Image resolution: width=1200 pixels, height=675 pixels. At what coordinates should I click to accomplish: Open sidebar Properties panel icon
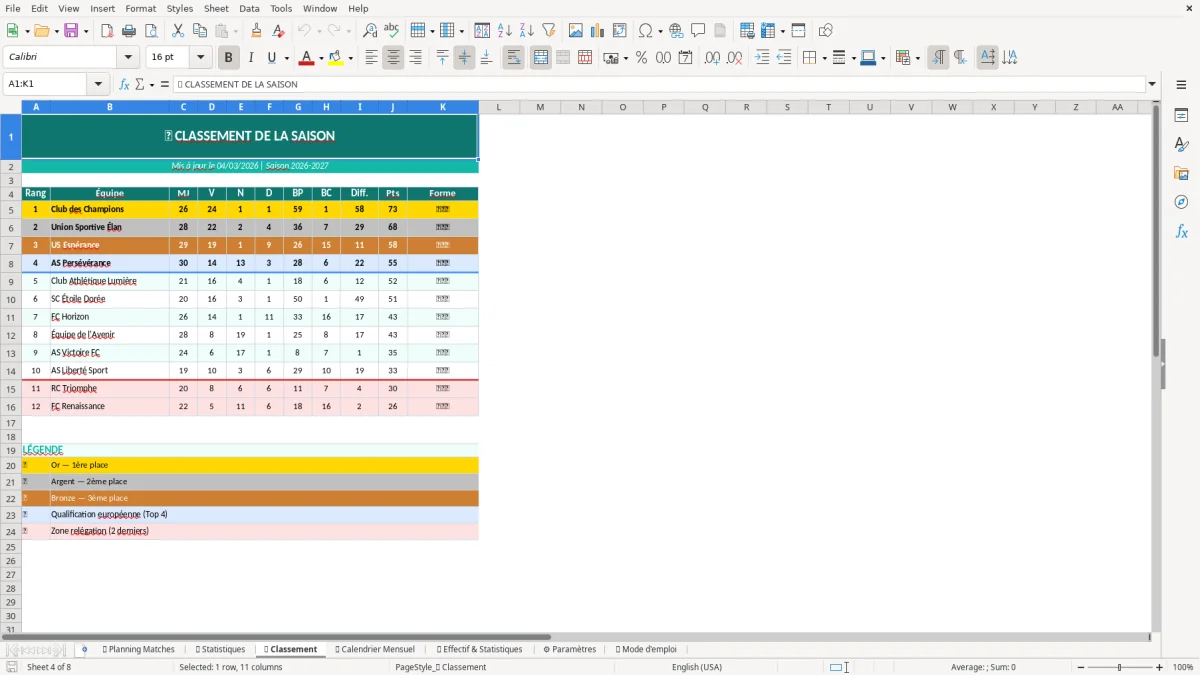click(1181, 116)
